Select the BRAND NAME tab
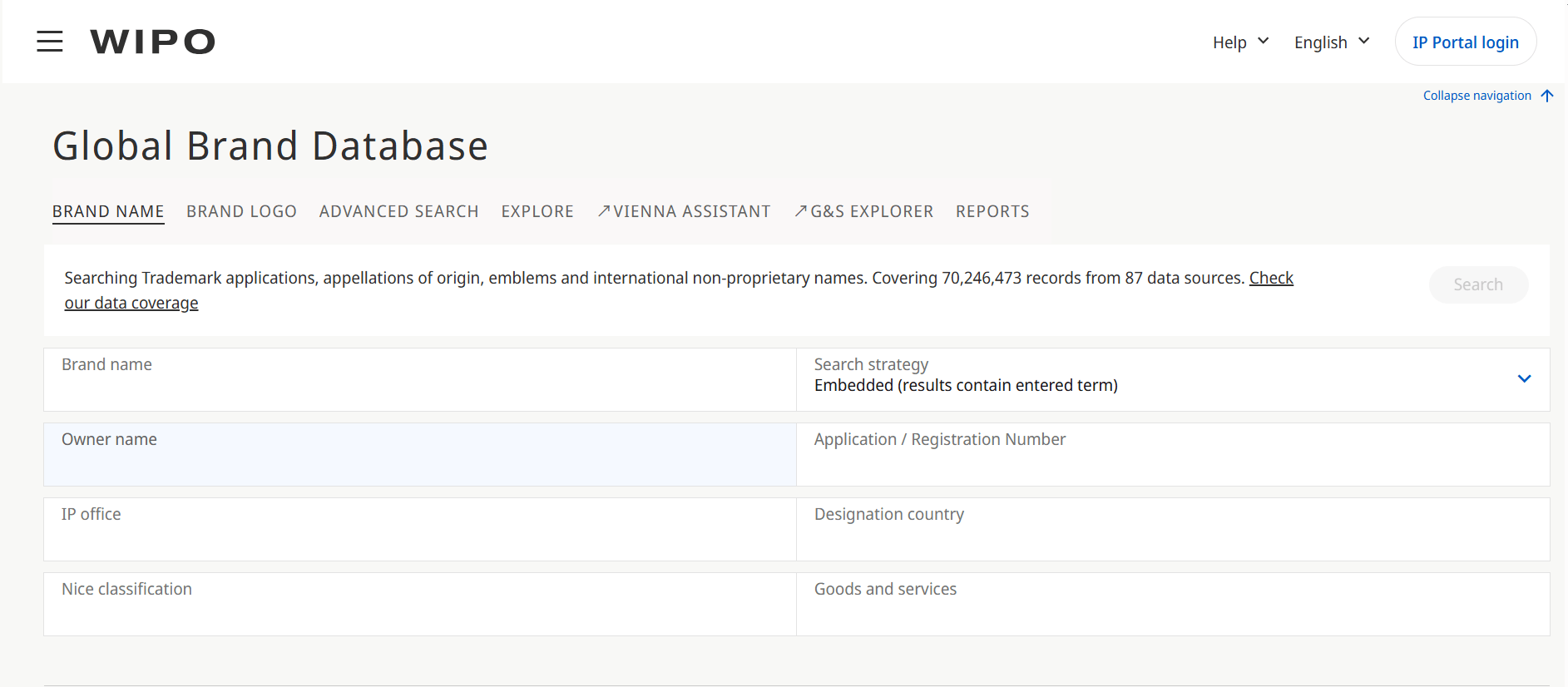1568x687 pixels. tap(108, 211)
